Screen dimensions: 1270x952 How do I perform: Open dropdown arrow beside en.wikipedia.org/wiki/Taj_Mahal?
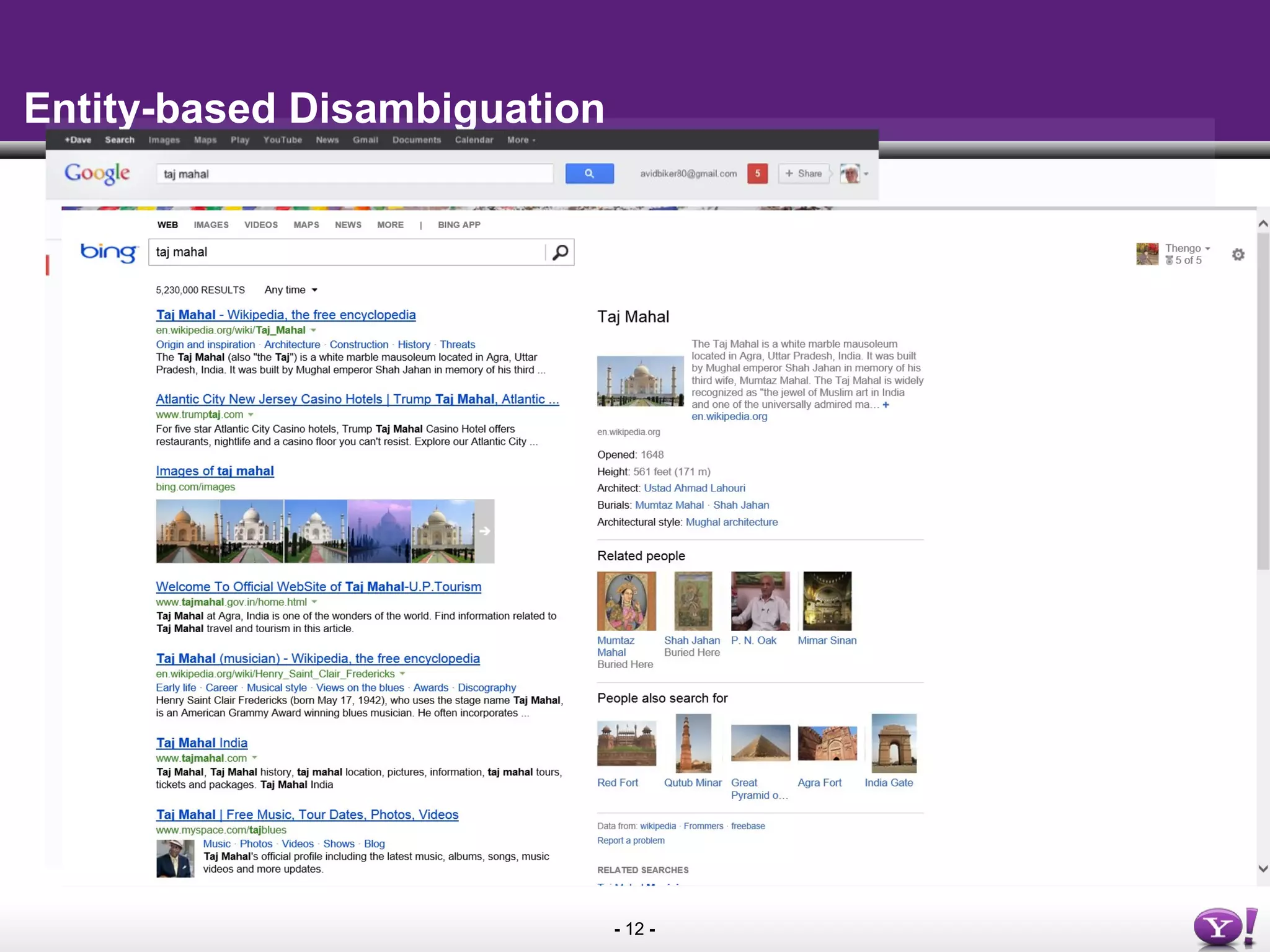[x=313, y=330]
